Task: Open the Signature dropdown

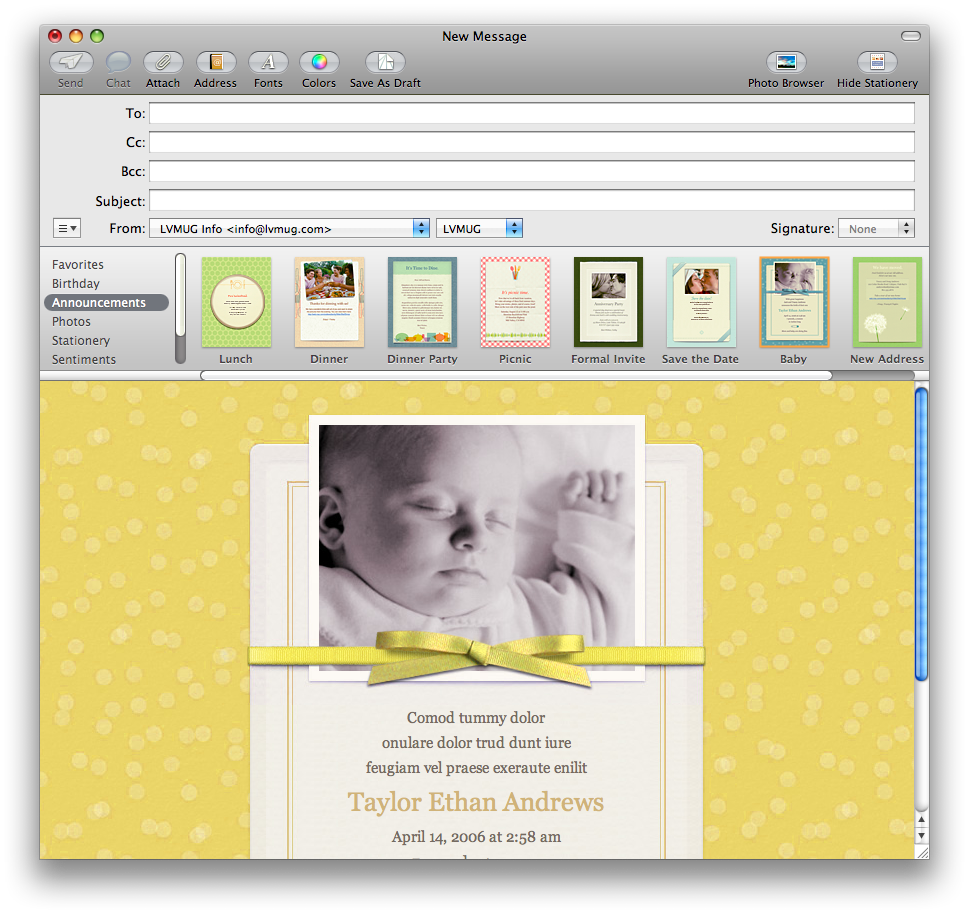Action: click(x=876, y=229)
